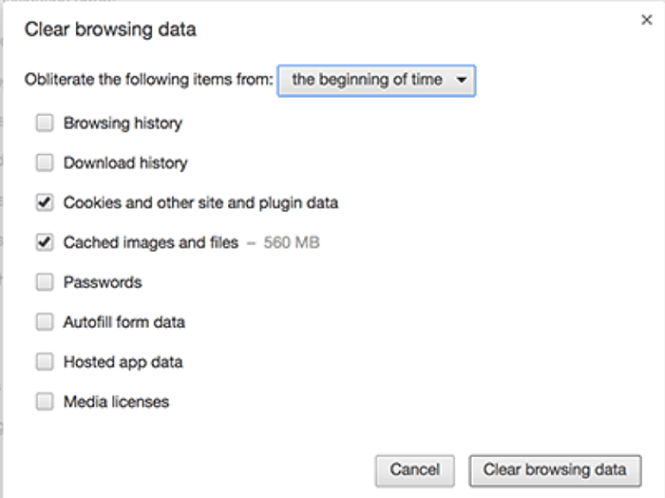Close the dialog with the X icon

click(x=646, y=20)
